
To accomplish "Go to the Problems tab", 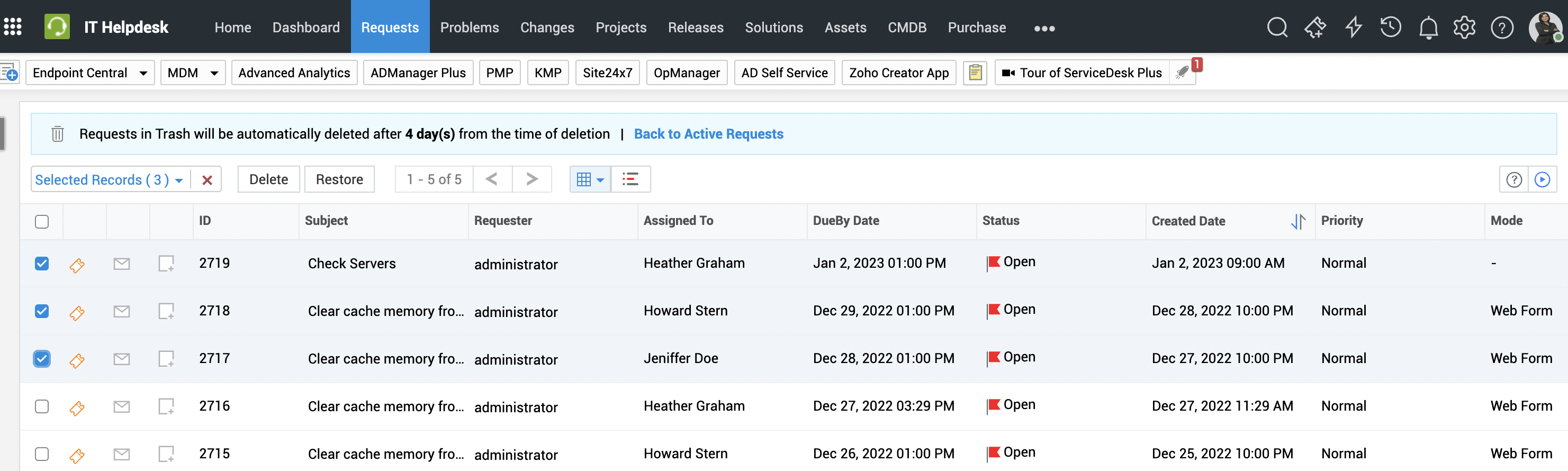I will click(470, 28).
